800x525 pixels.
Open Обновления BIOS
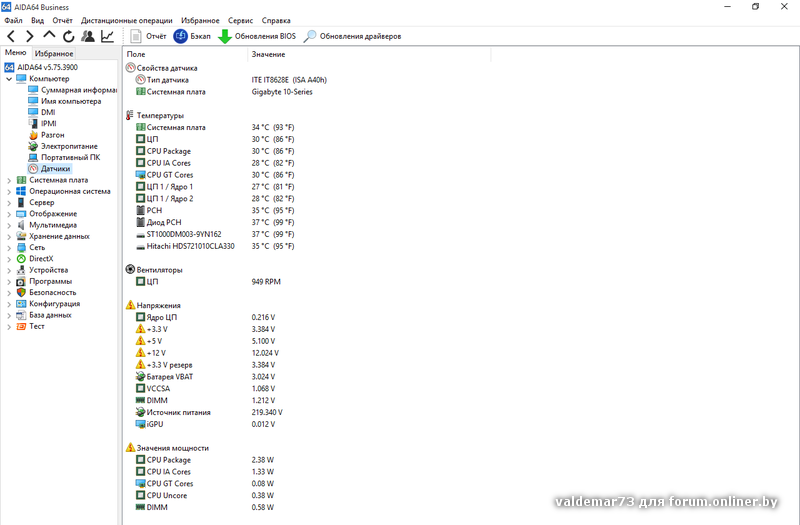[257, 36]
